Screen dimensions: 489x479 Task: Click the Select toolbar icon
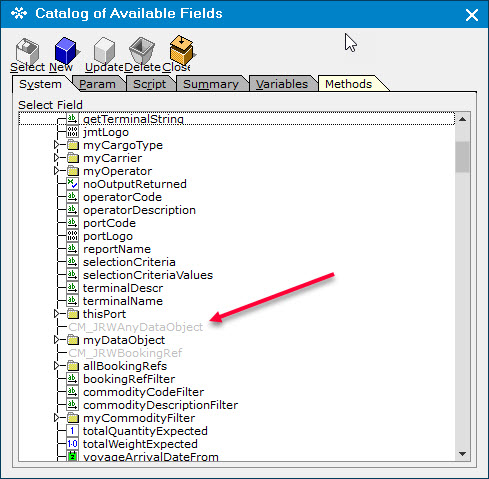pyautogui.click(x=27, y=50)
